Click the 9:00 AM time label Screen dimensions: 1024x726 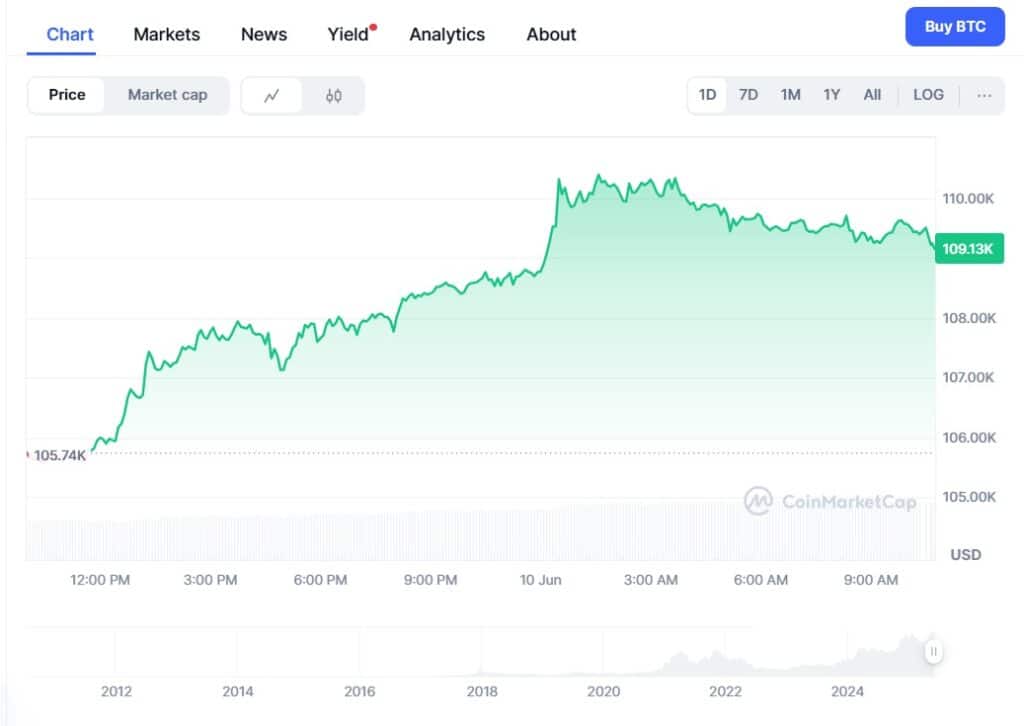871,580
